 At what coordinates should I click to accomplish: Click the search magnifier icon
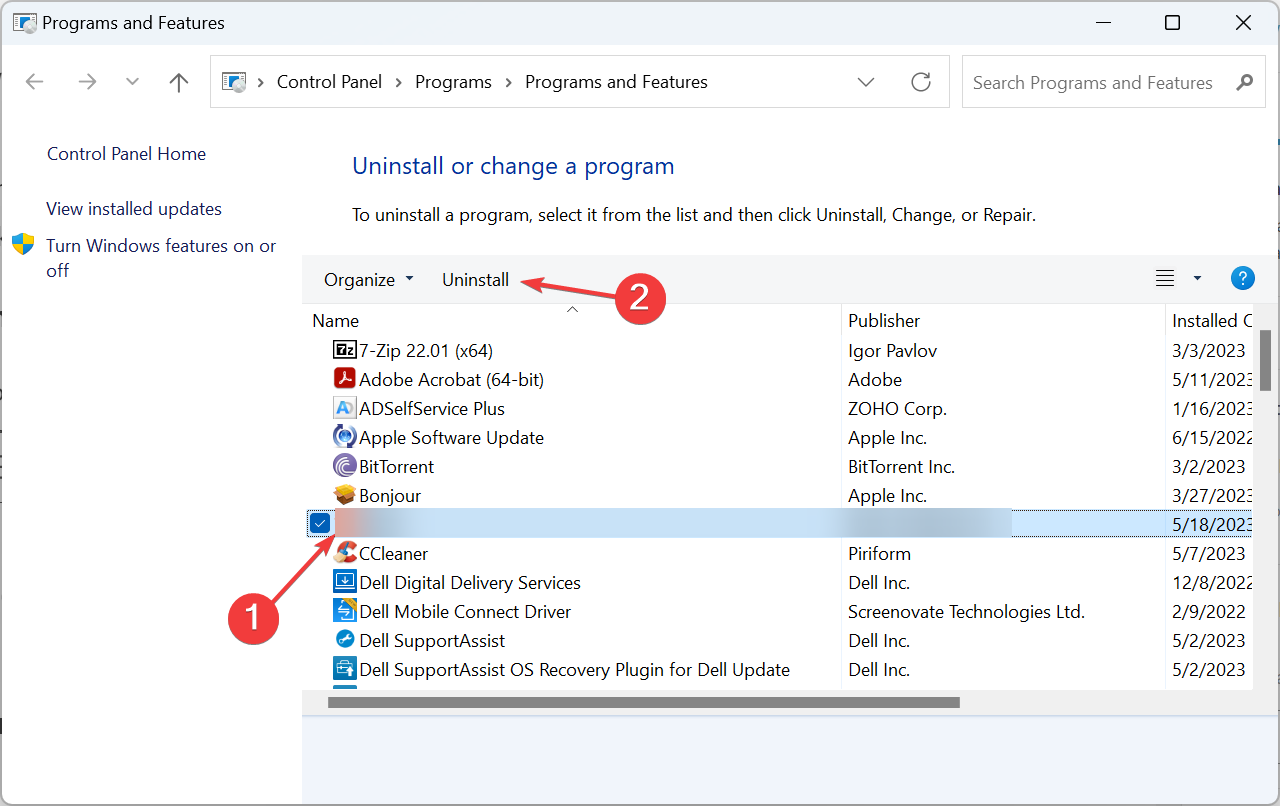pyautogui.click(x=1244, y=82)
